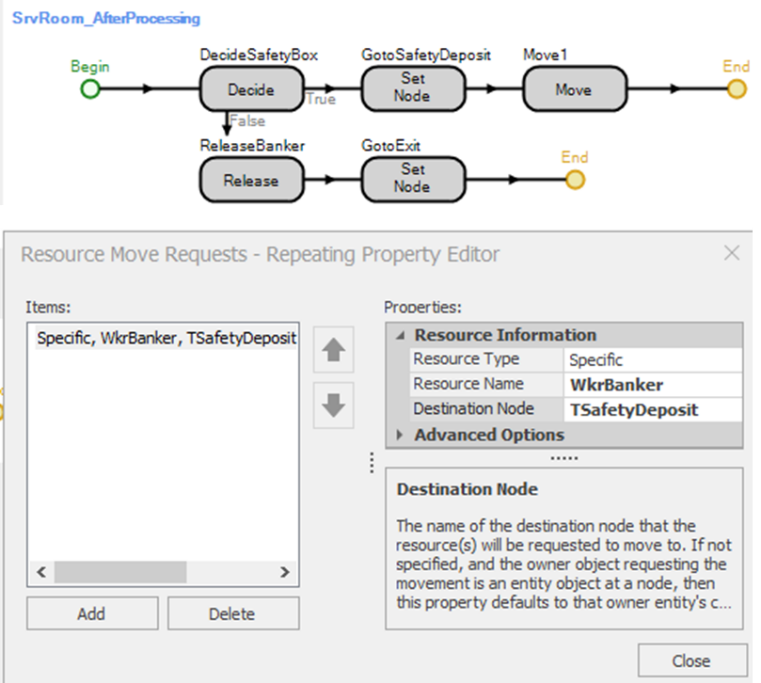Click the ReleaseBanker step name label
Viewport: 761px width, 683px height.
tap(252, 146)
